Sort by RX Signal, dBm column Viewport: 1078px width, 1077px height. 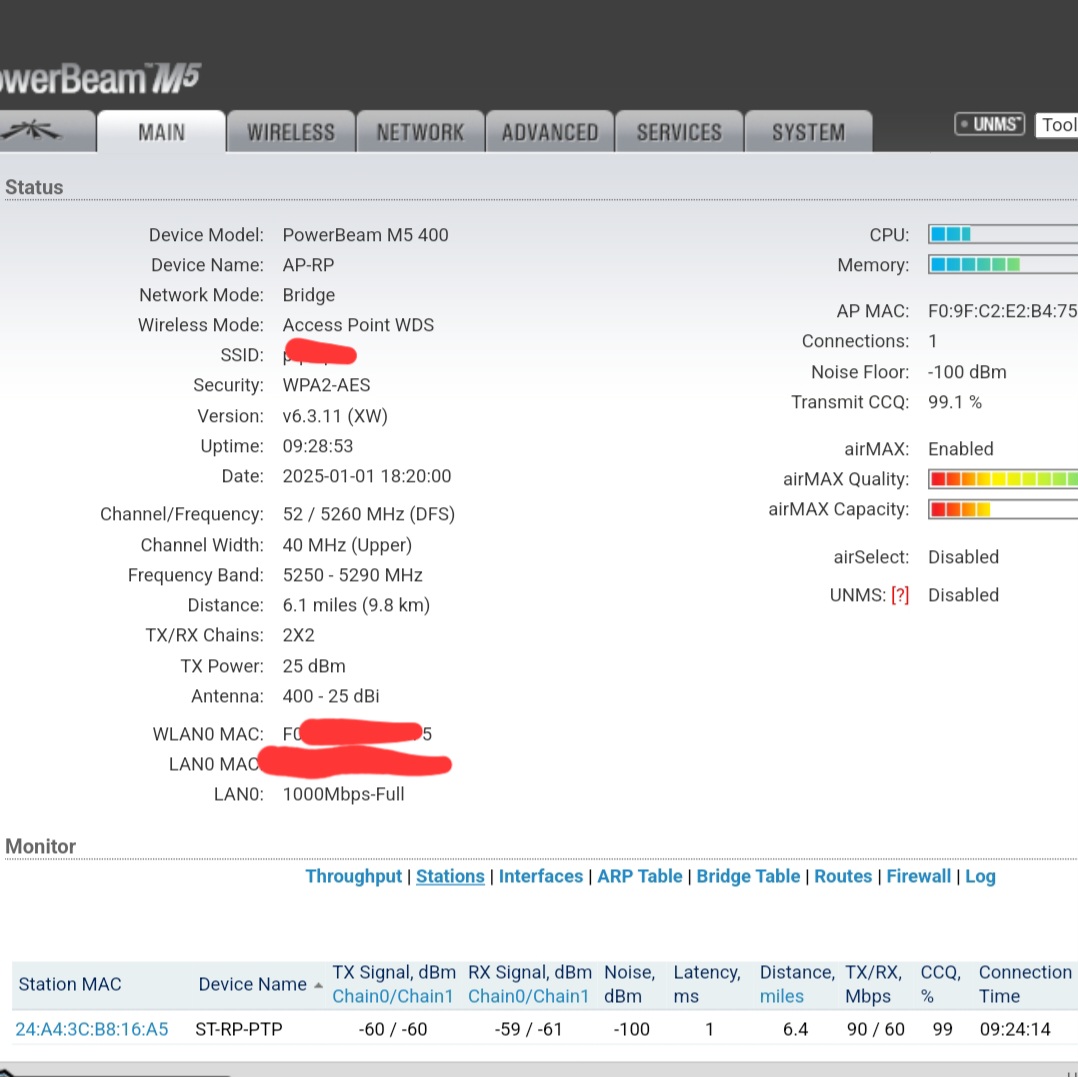point(529,984)
